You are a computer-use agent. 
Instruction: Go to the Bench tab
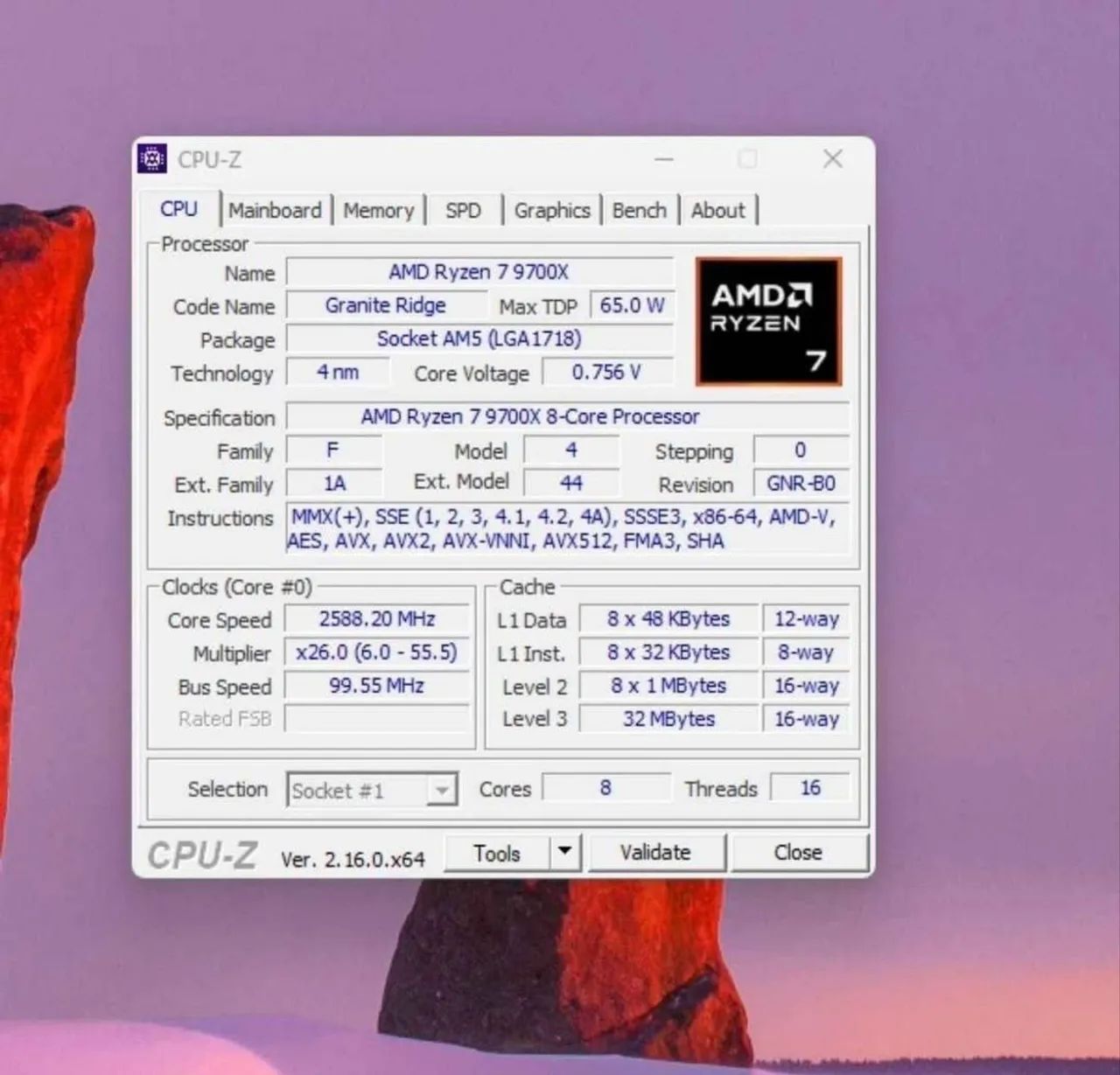640,211
